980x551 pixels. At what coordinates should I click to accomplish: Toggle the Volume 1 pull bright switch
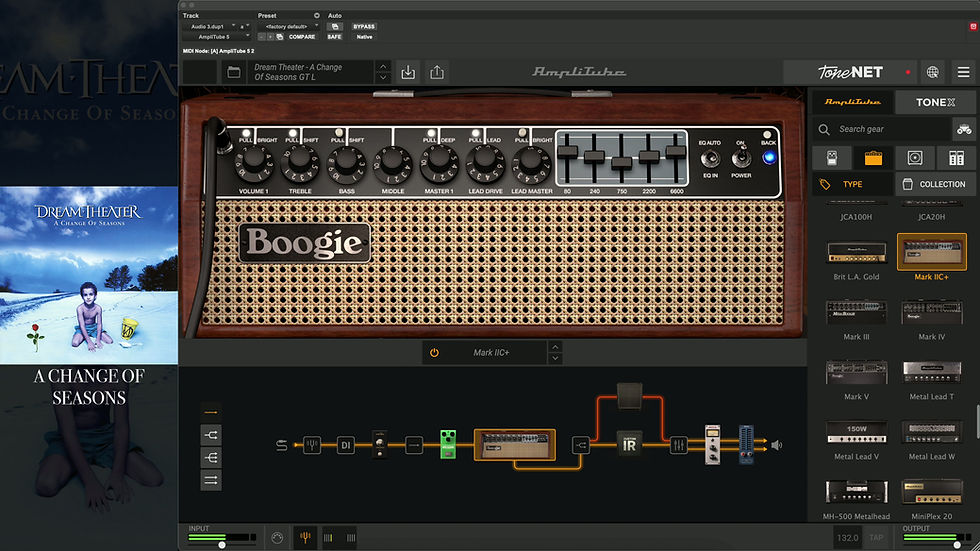(246, 134)
